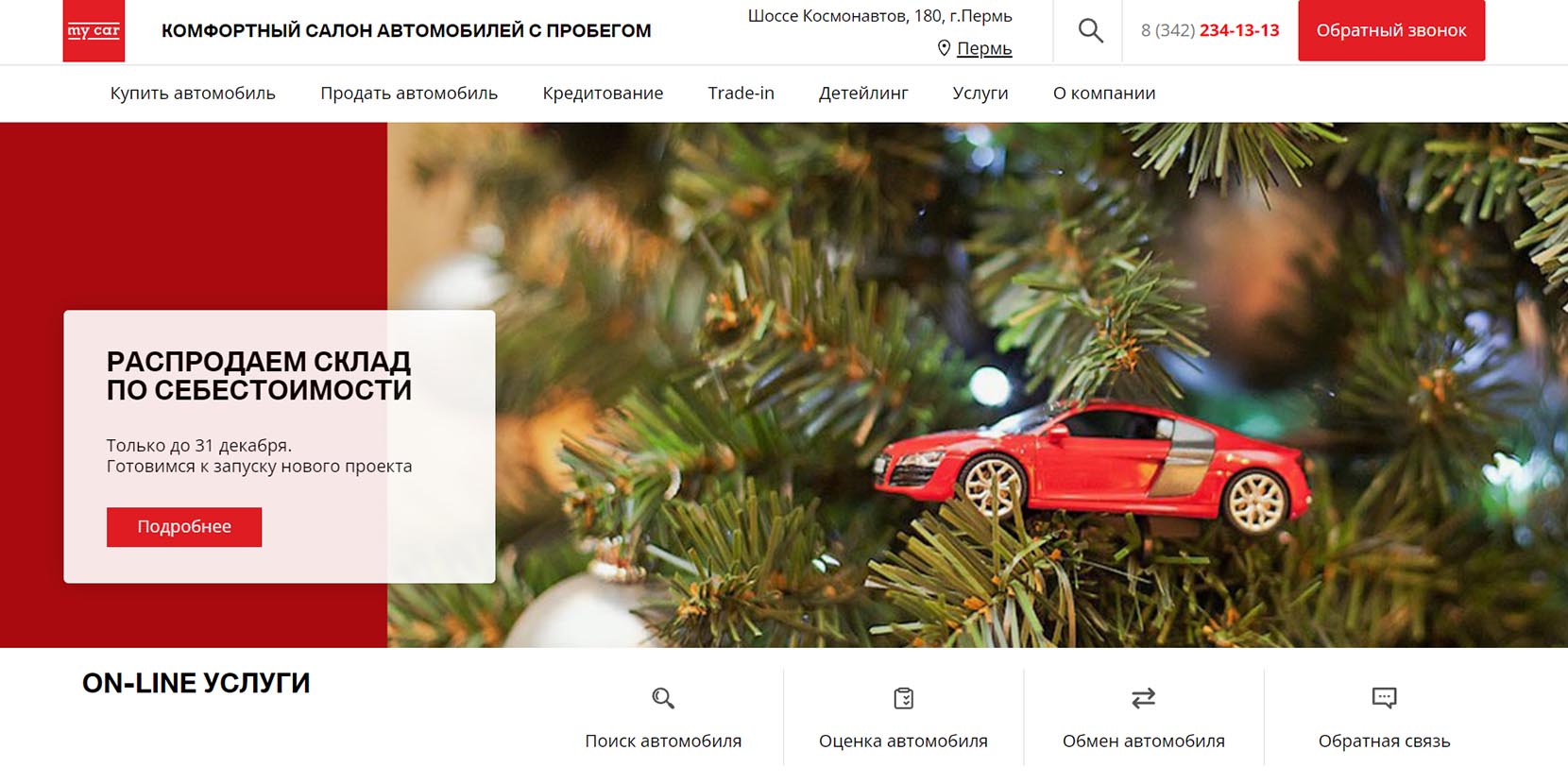
Task: Click the my car logo
Action: [94, 31]
